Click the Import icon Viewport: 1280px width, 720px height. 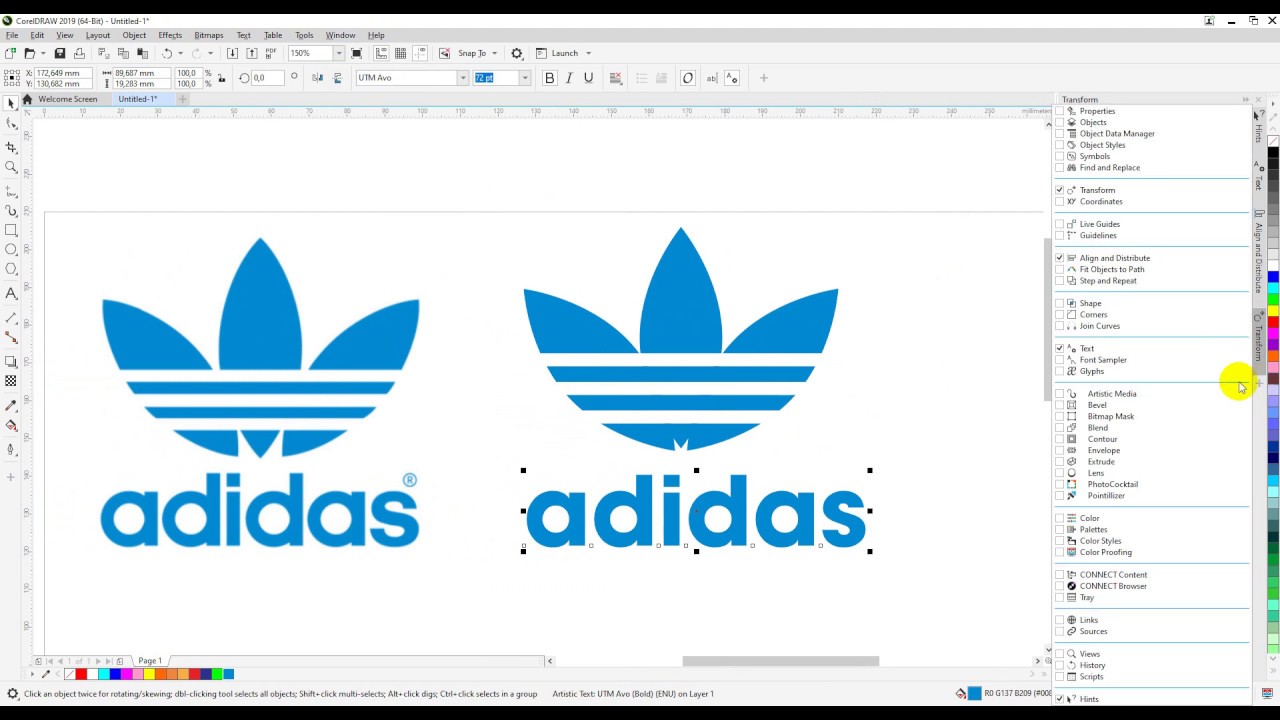(232, 53)
